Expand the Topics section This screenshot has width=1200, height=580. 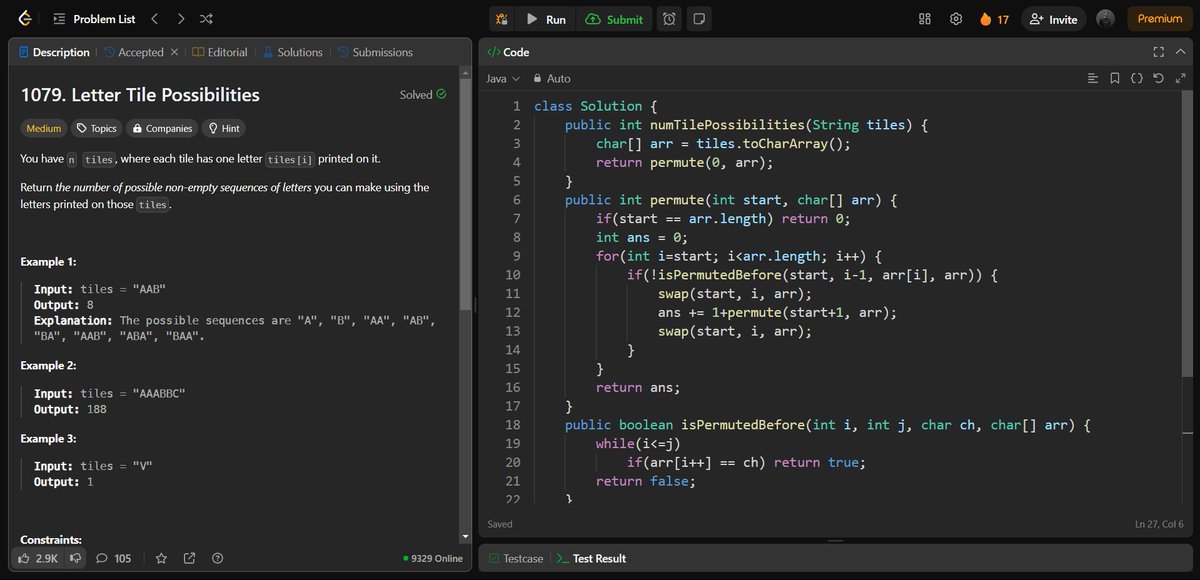[97, 128]
